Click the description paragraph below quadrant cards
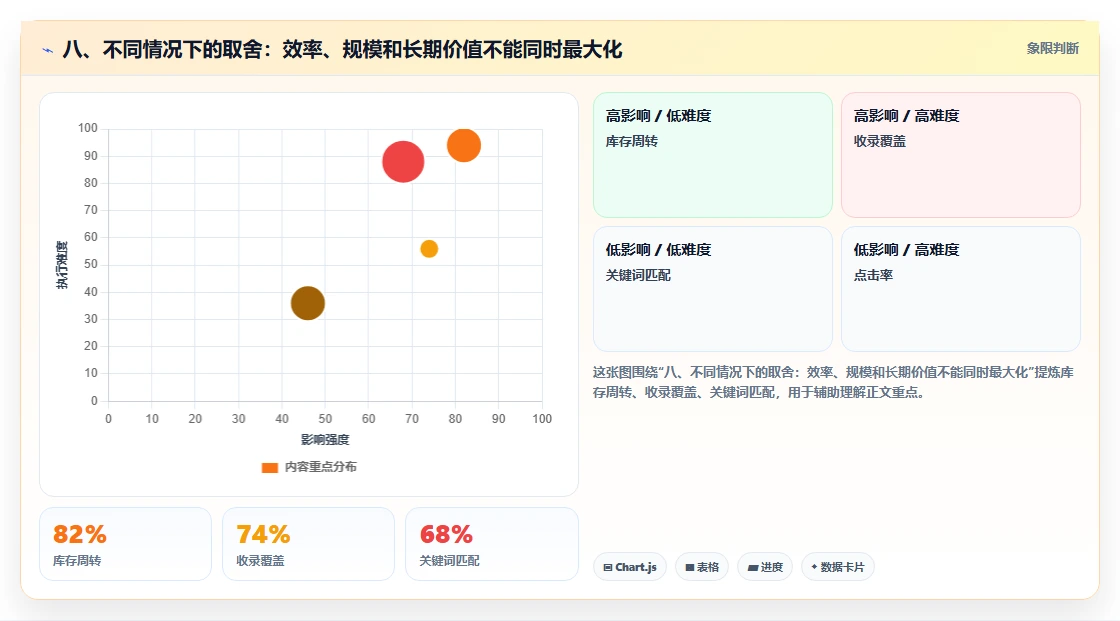This screenshot has width=1120, height=621. point(833,382)
